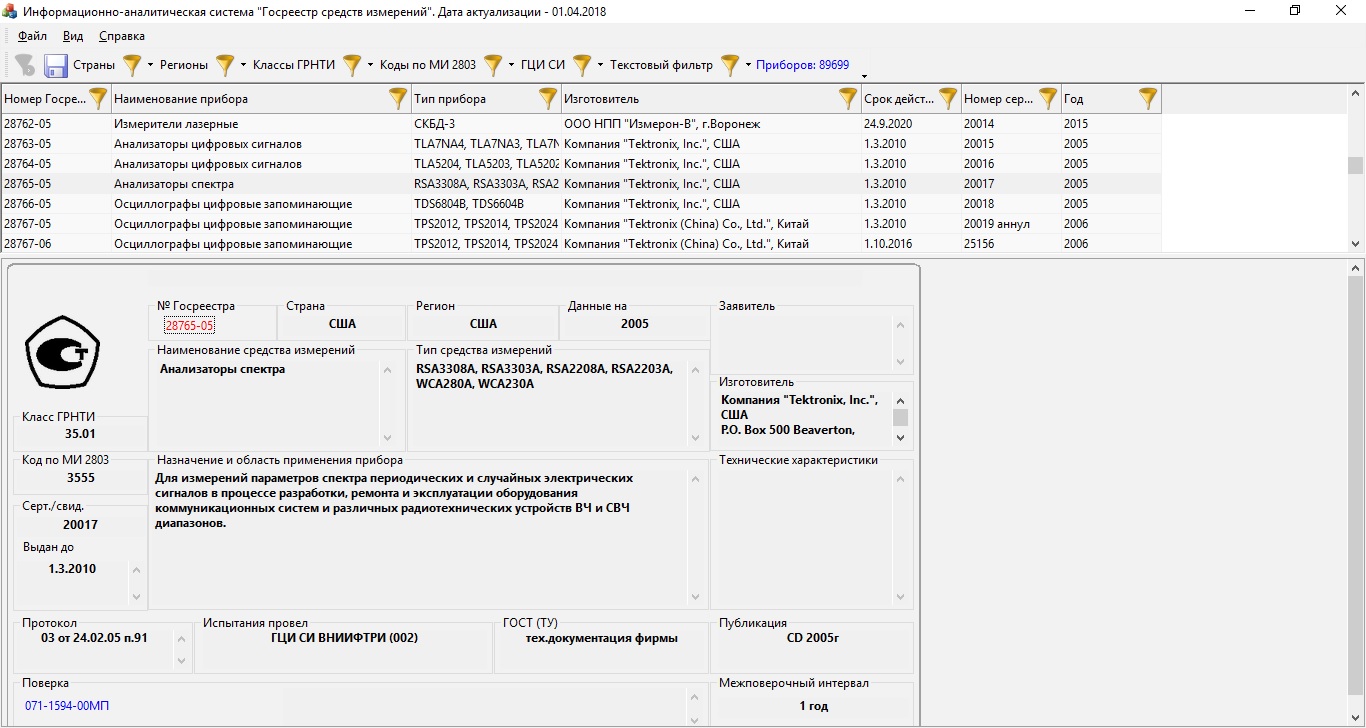Filter the Тип прибора column header
The width and height of the screenshot is (1366, 728).
pyautogui.click(x=548, y=98)
